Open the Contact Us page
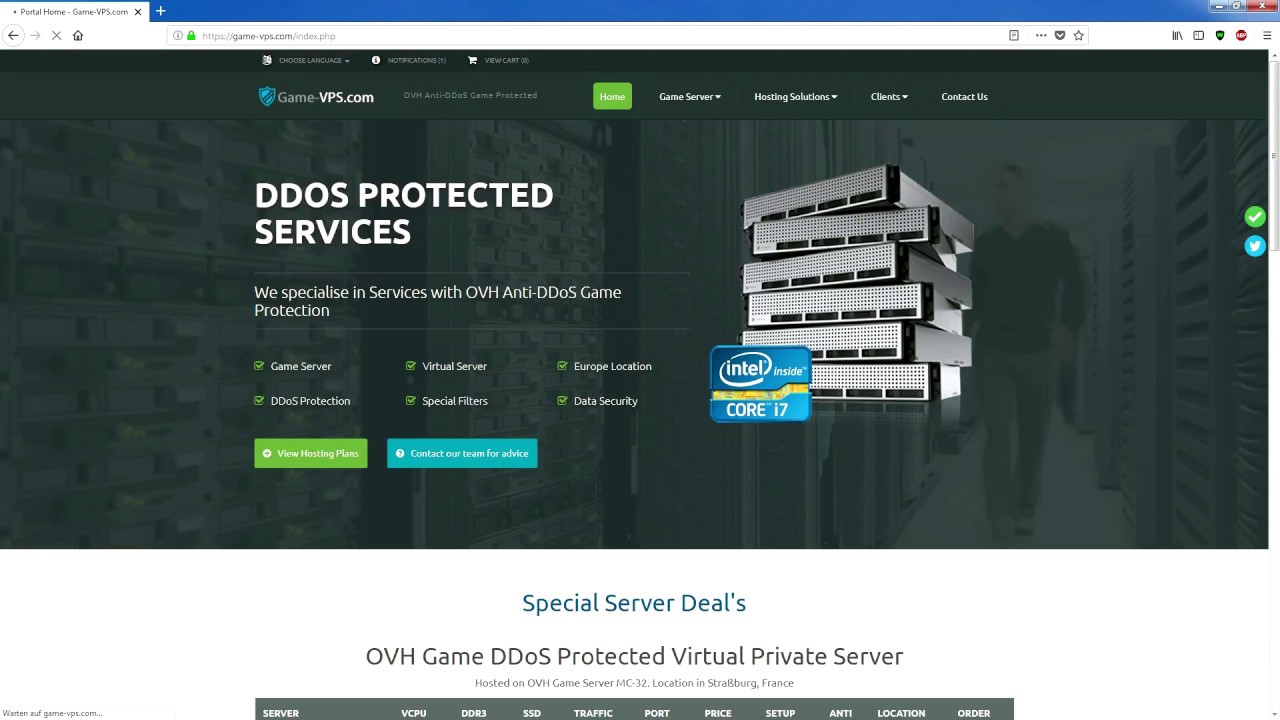 (x=964, y=97)
